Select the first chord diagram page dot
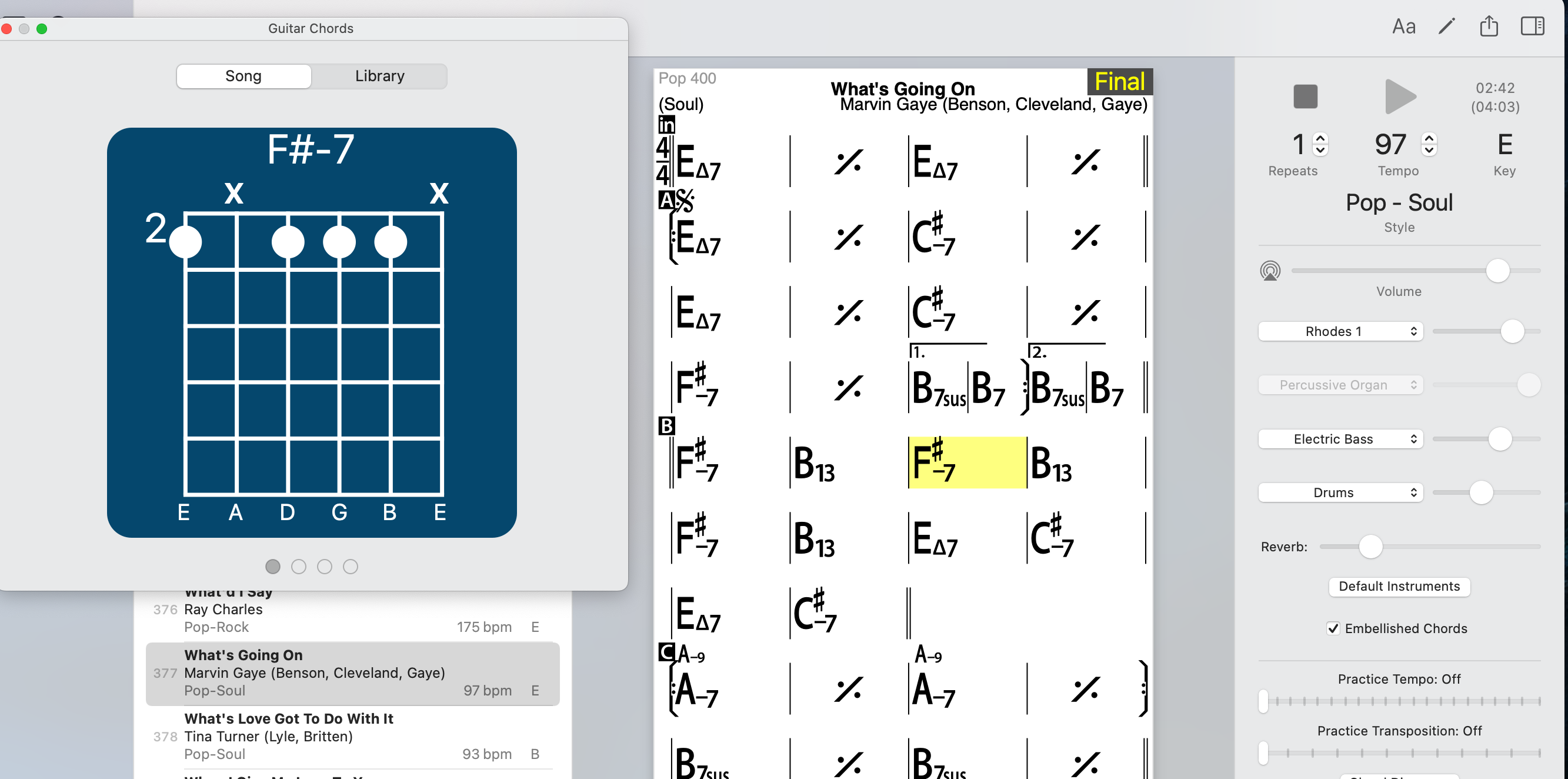This screenshot has height=779, width=1568. 273,567
